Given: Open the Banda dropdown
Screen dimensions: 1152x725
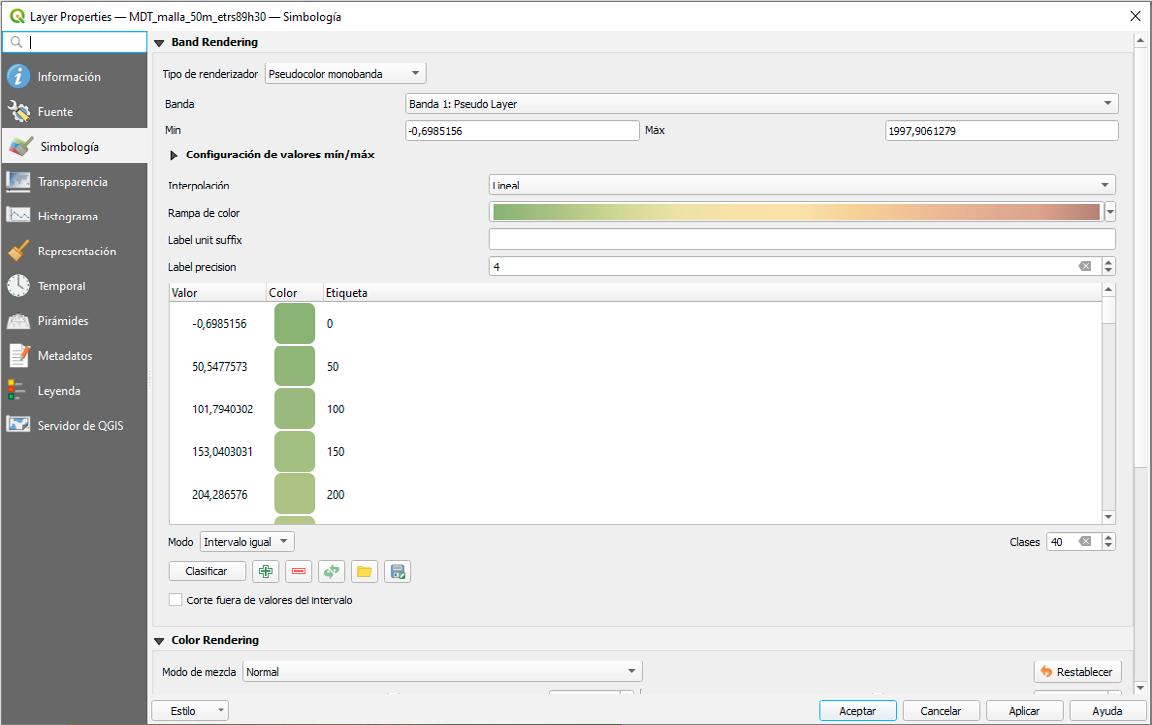Looking at the screenshot, I should coord(762,104).
